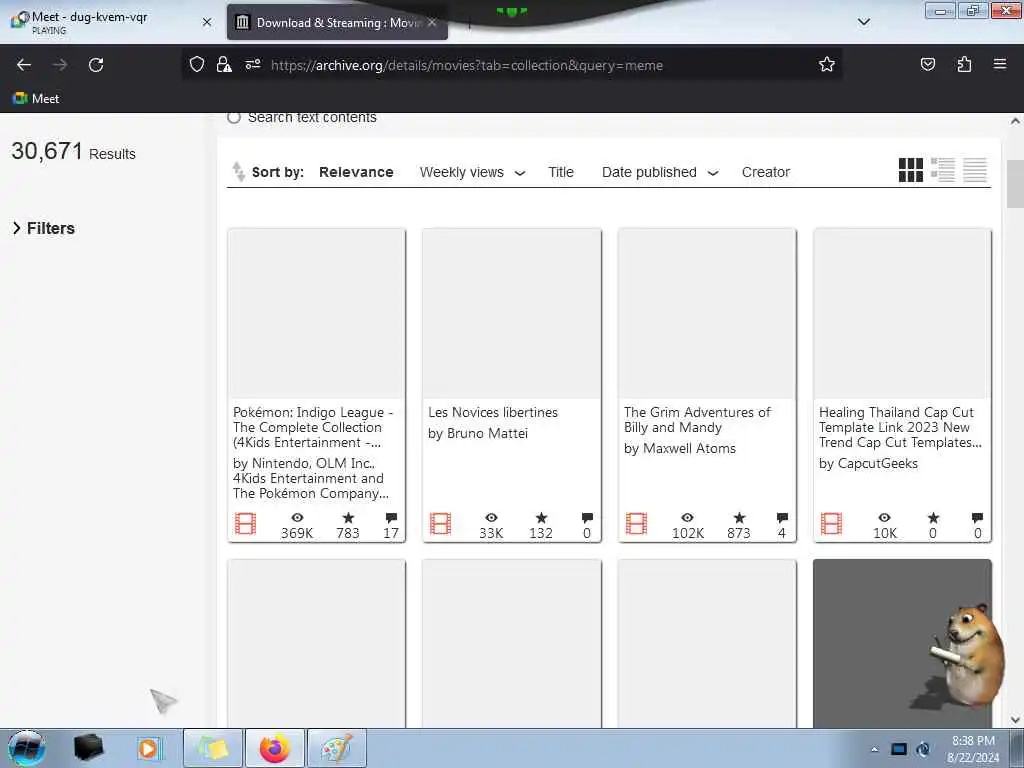Viewport: 1024px width, 768px height.
Task: Close the Download & Streaming tab
Action: point(432,22)
